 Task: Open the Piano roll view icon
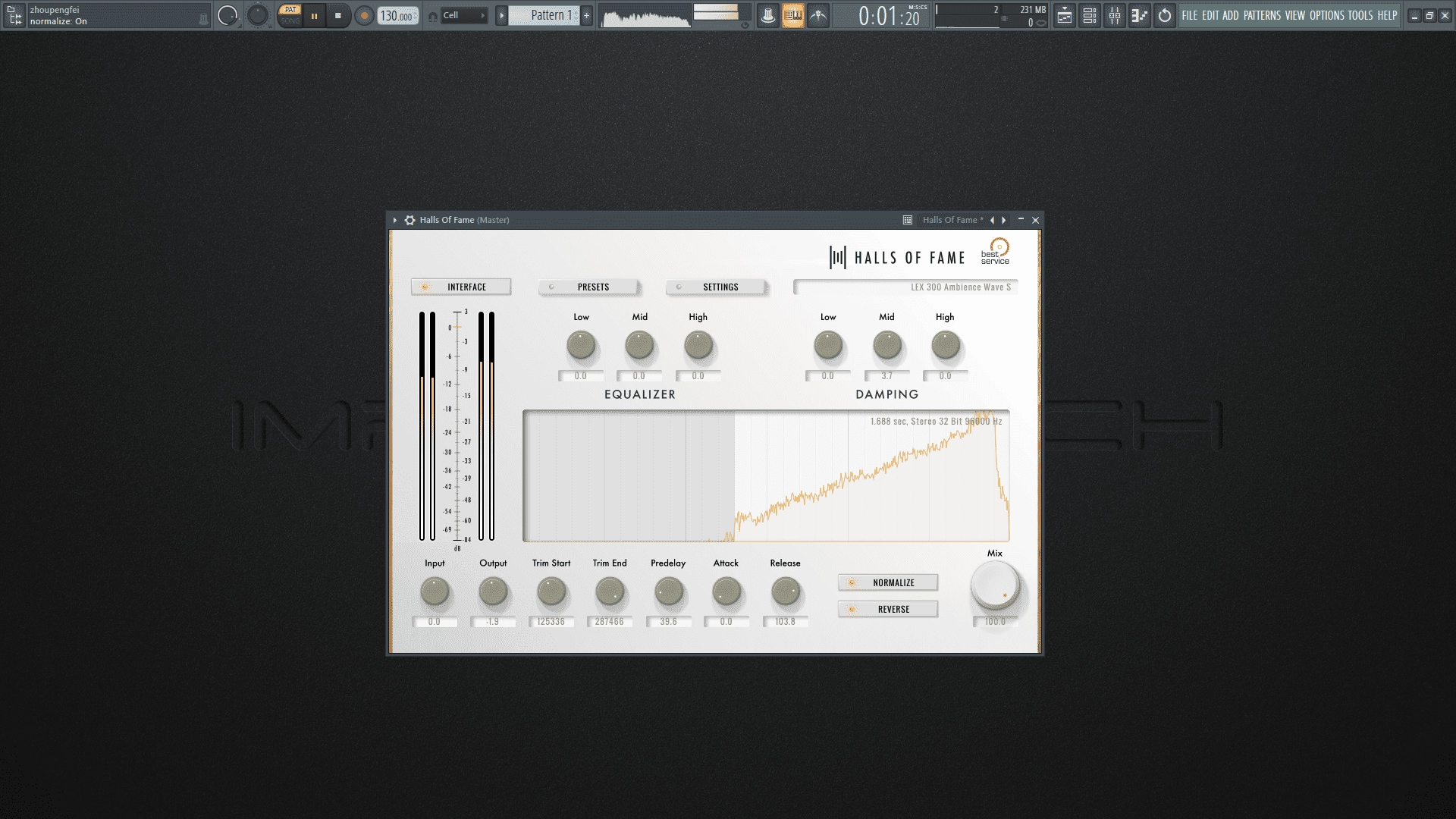tap(1140, 15)
